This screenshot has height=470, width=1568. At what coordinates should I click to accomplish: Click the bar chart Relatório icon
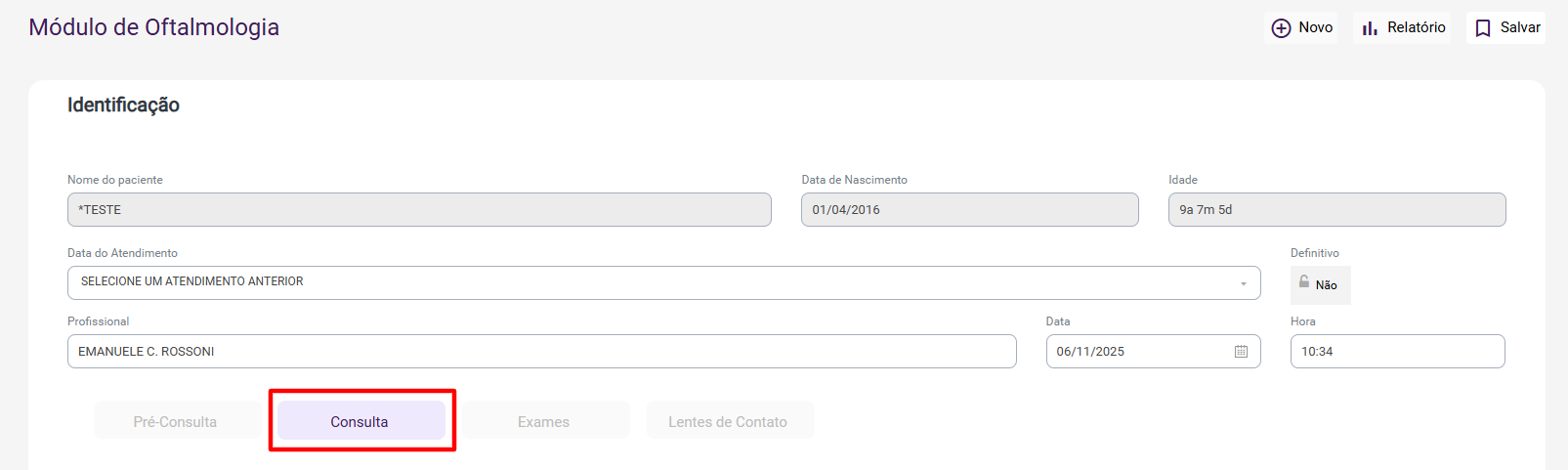point(1370,28)
